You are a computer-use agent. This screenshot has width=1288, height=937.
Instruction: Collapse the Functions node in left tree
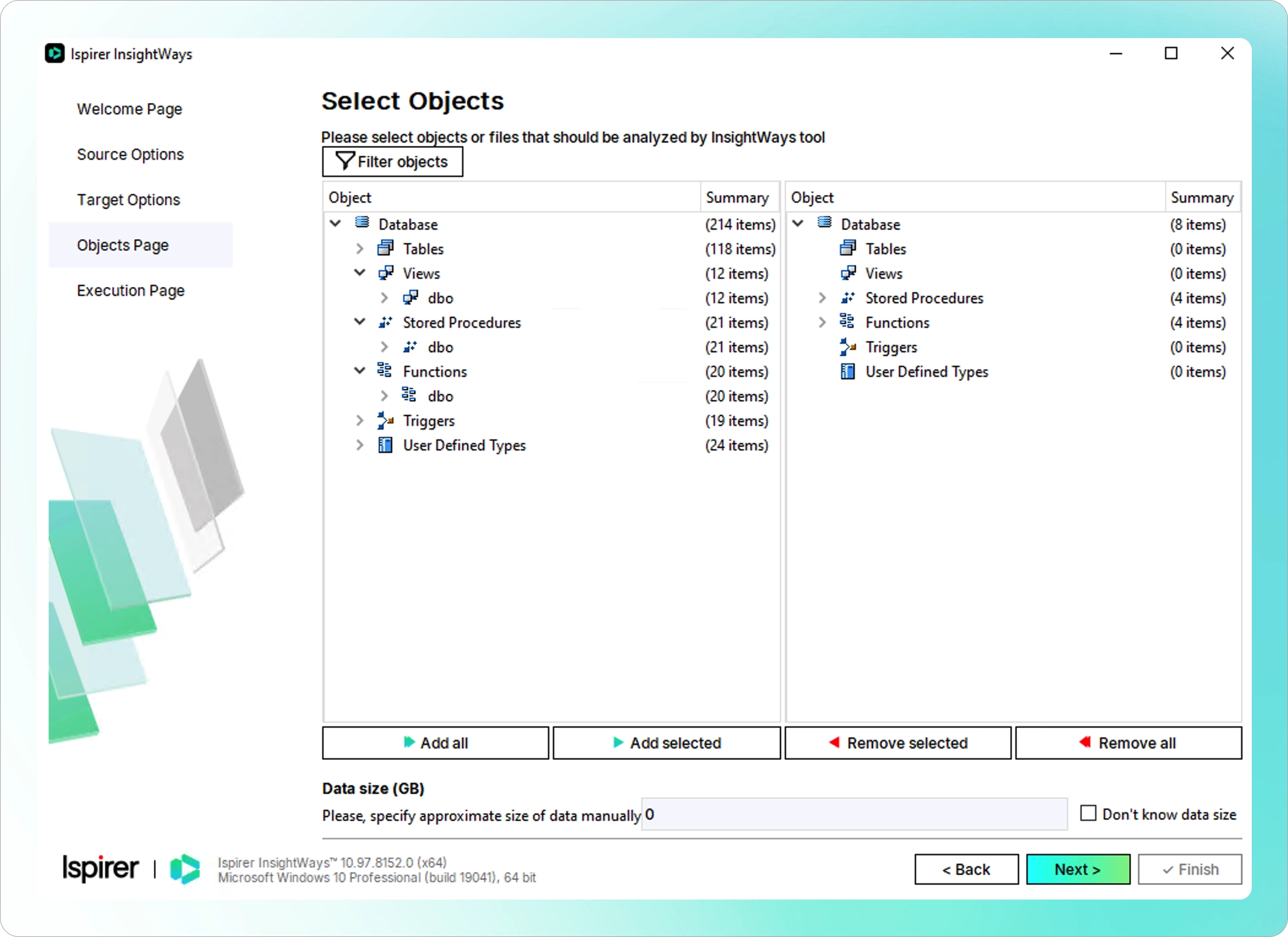coord(360,371)
